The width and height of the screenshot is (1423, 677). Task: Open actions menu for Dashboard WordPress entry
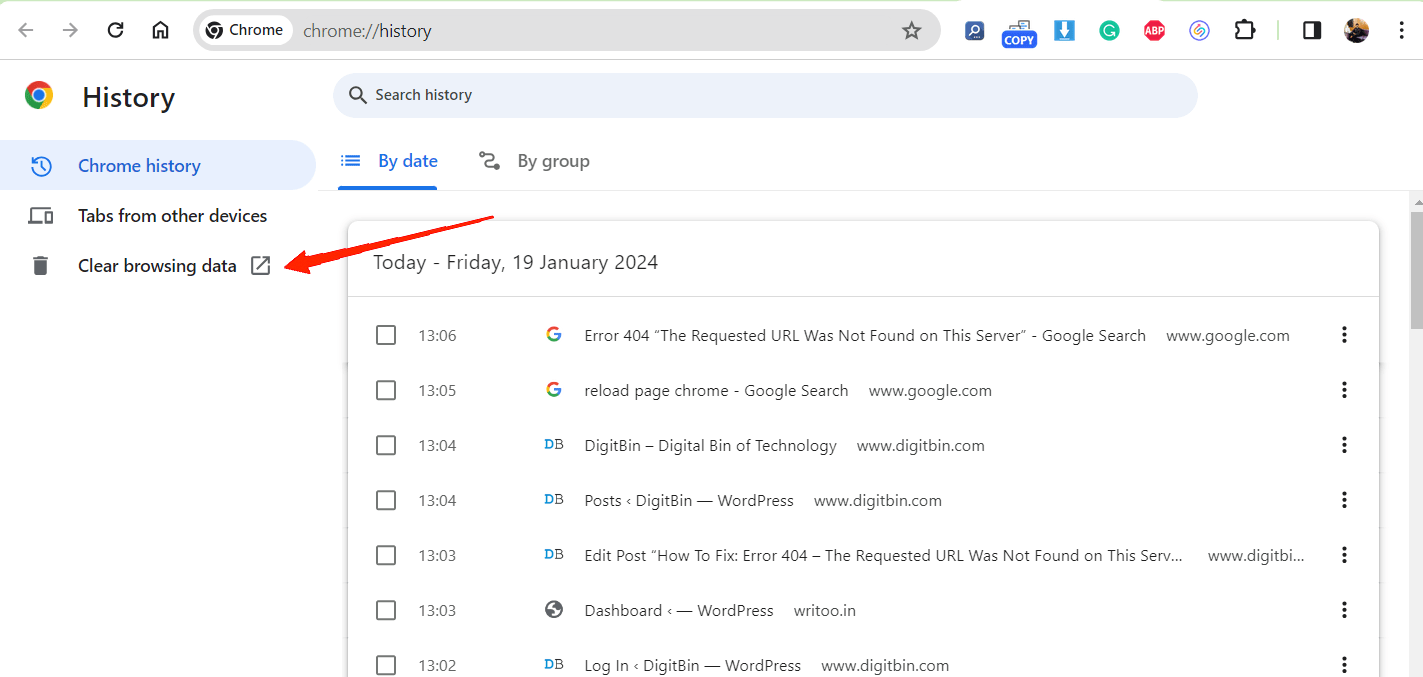[1344, 610]
